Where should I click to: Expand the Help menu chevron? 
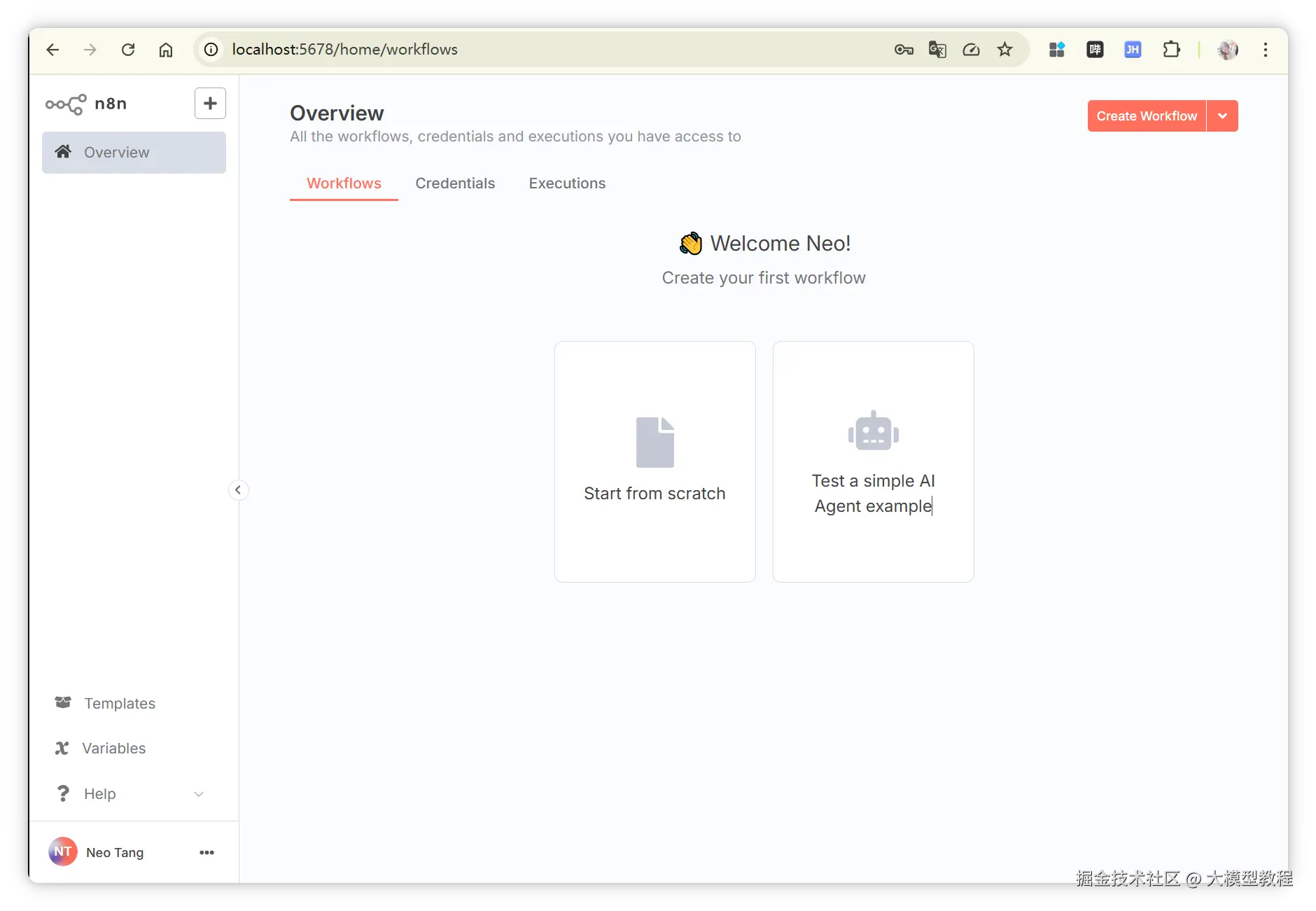tap(199, 794)
